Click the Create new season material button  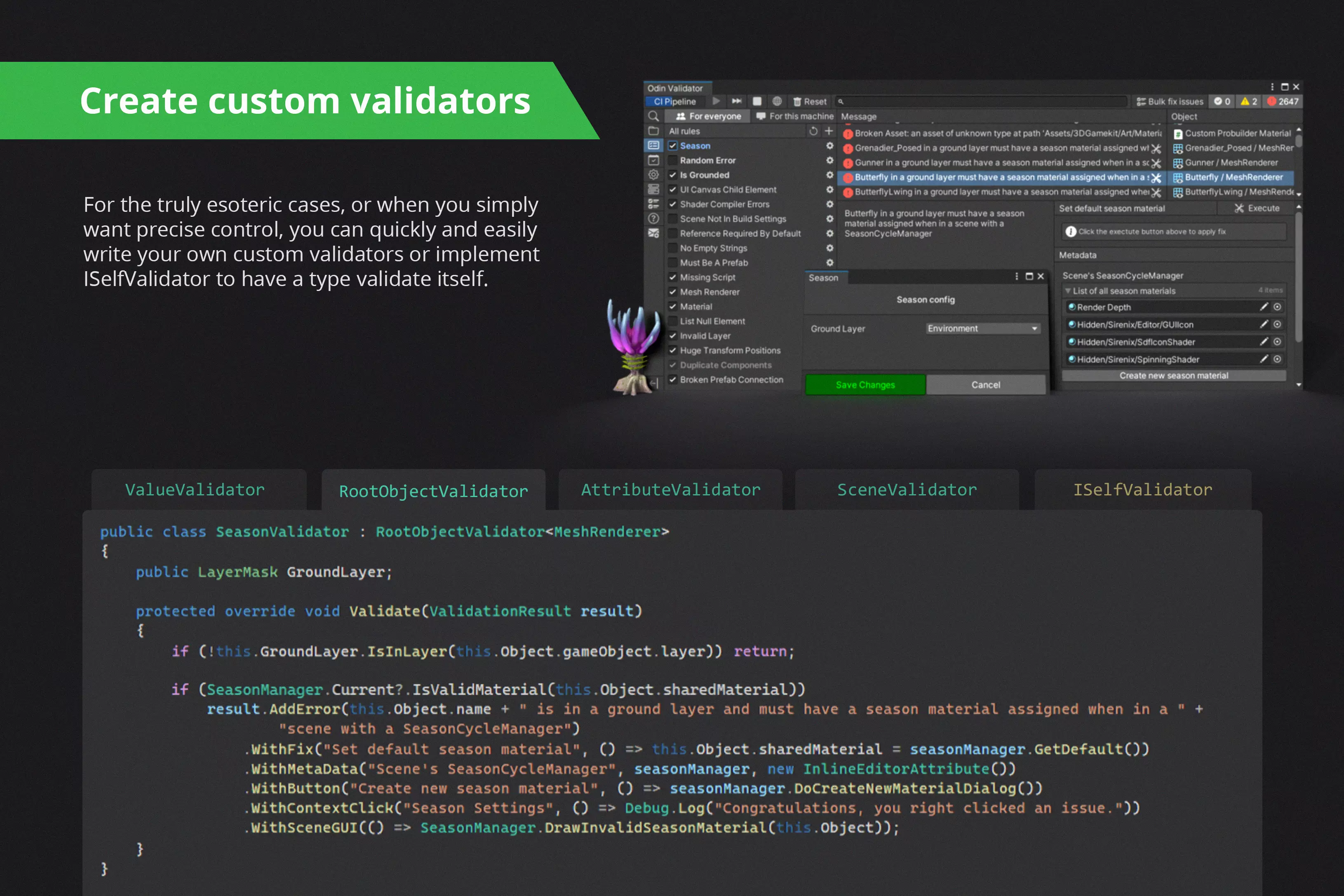click(x=1174, y=375)
